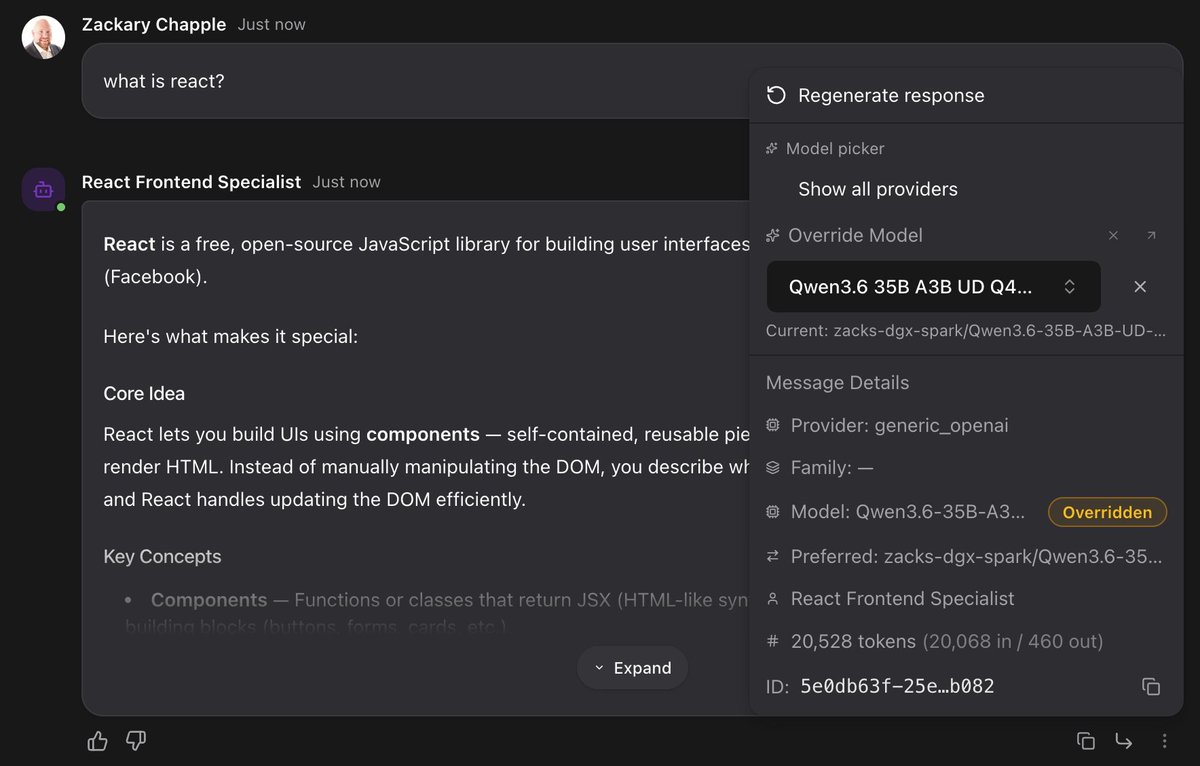Click the Model chip icon

tap(772, 511)
